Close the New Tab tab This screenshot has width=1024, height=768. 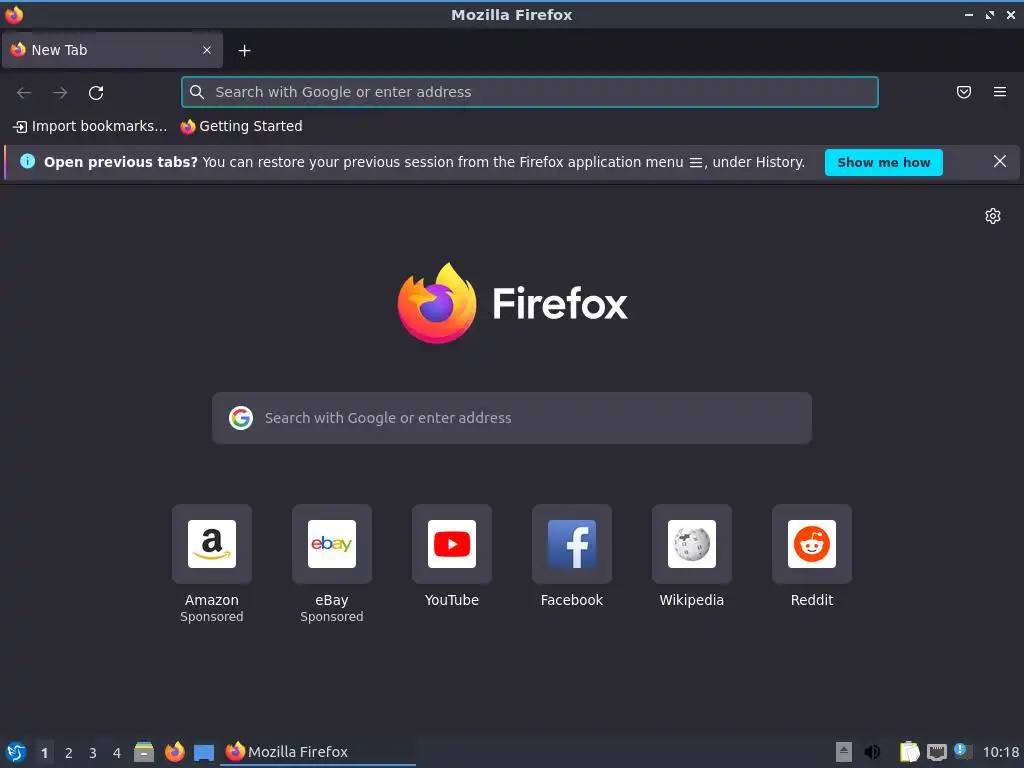pyautogui.click(x=207, y=50)
